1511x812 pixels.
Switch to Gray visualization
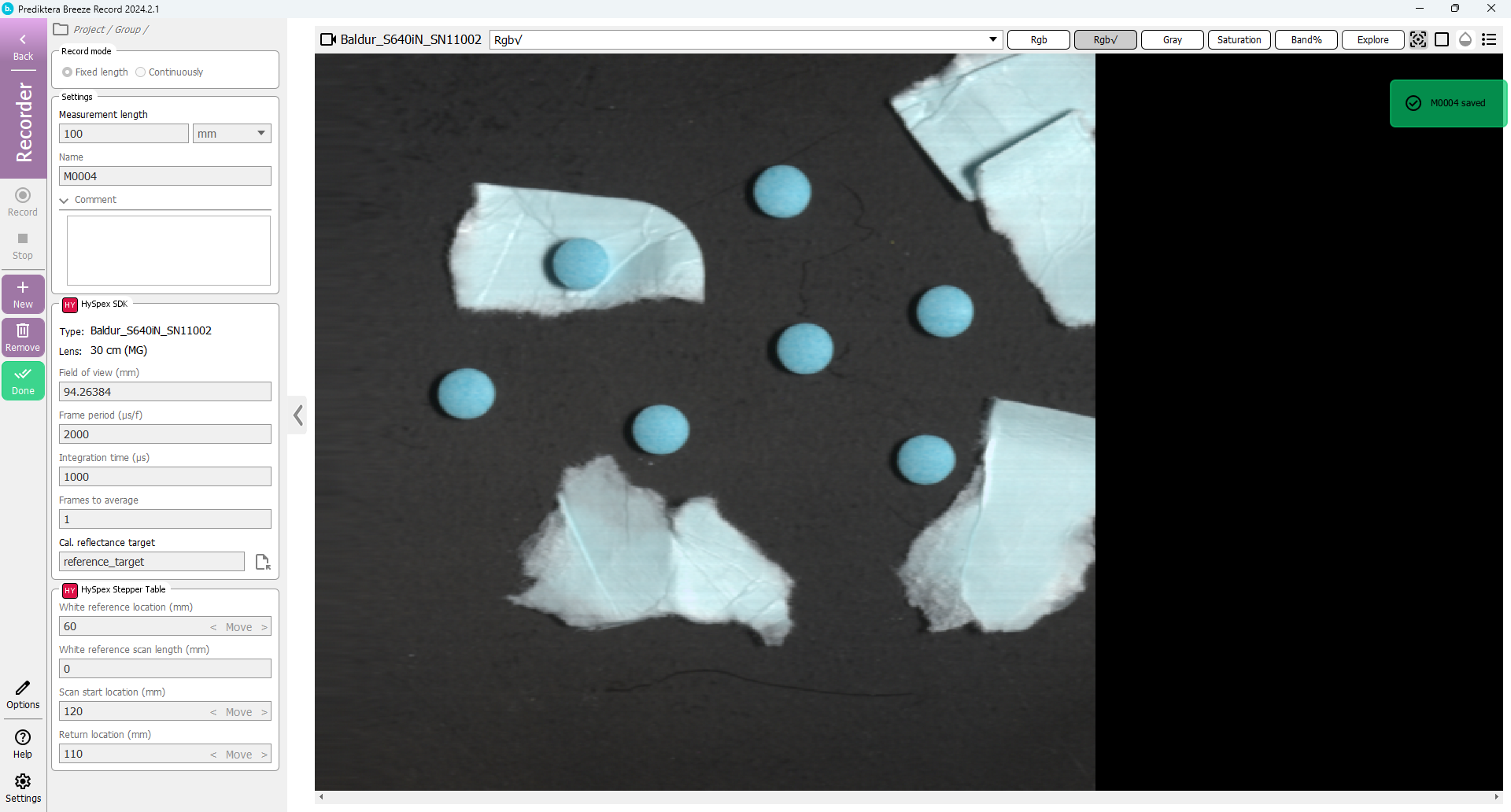pos(1172,40)
